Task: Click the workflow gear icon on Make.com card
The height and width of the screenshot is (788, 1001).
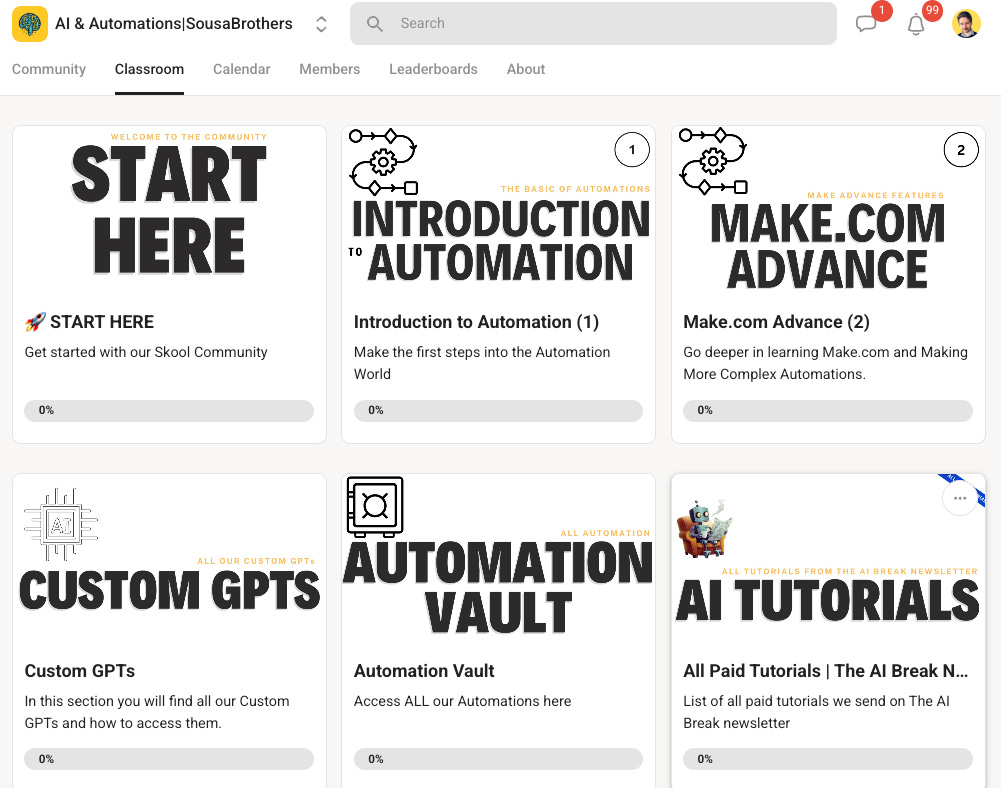Action: pos(713,161)
